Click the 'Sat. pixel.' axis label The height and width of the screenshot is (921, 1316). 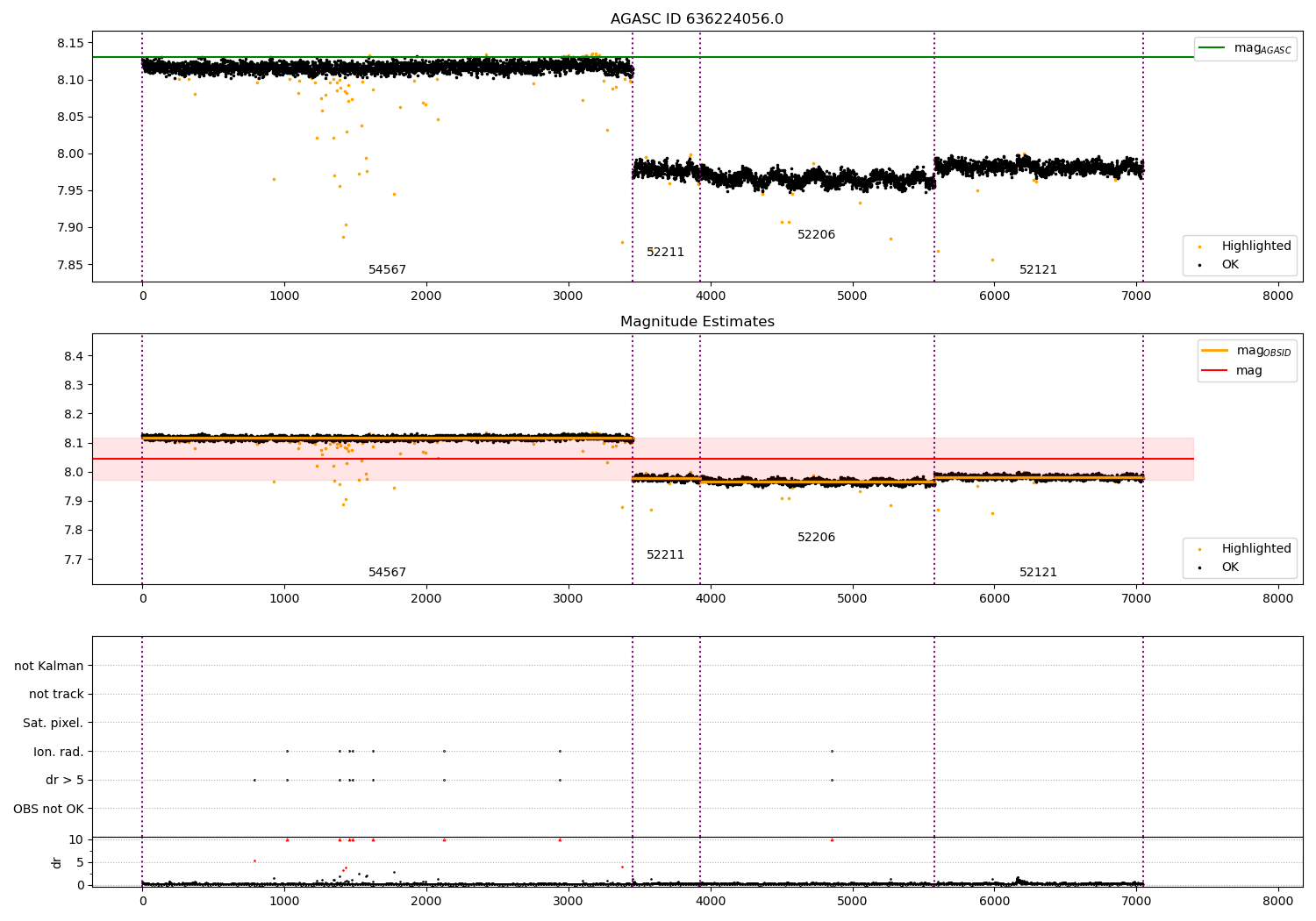[54, 724]
